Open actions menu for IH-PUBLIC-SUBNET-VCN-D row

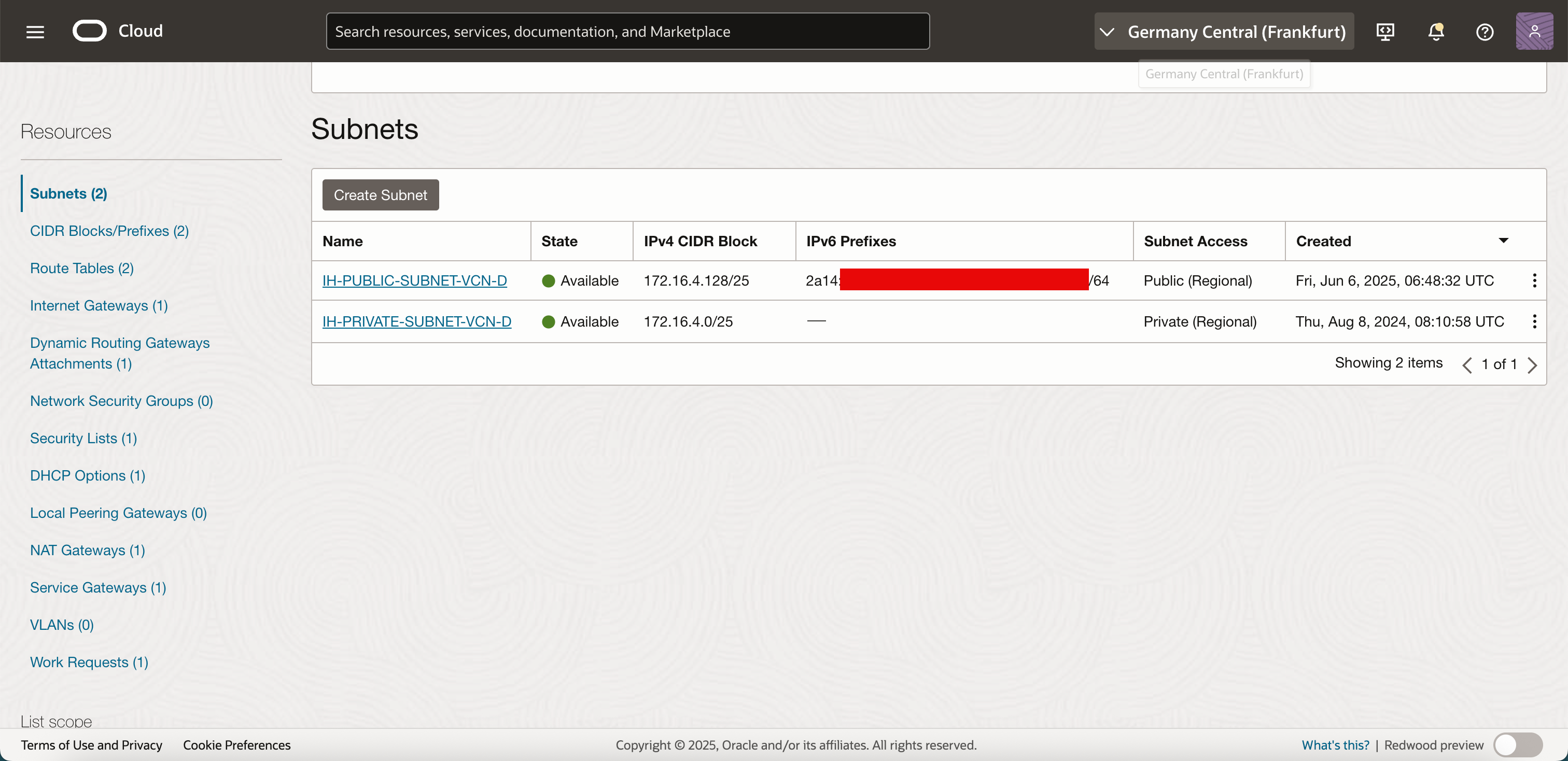(x=1534, y=280)
